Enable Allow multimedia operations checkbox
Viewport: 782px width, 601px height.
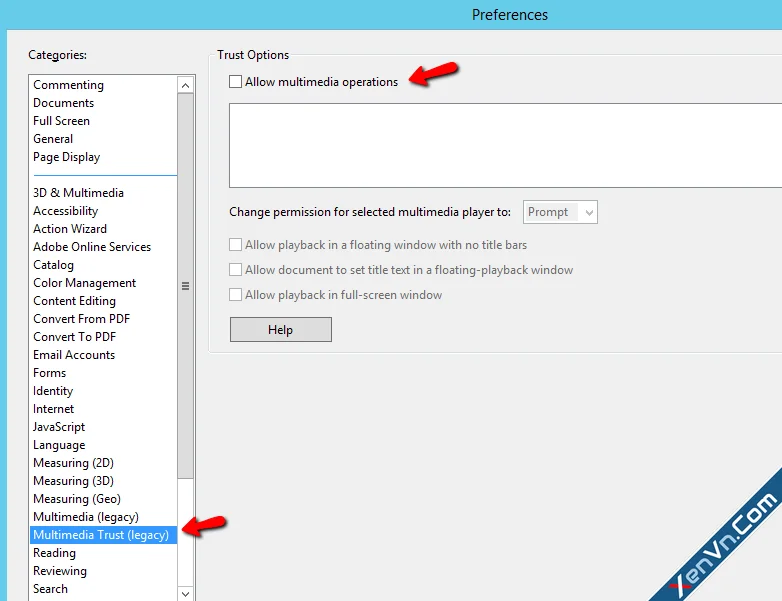[235, 81]
